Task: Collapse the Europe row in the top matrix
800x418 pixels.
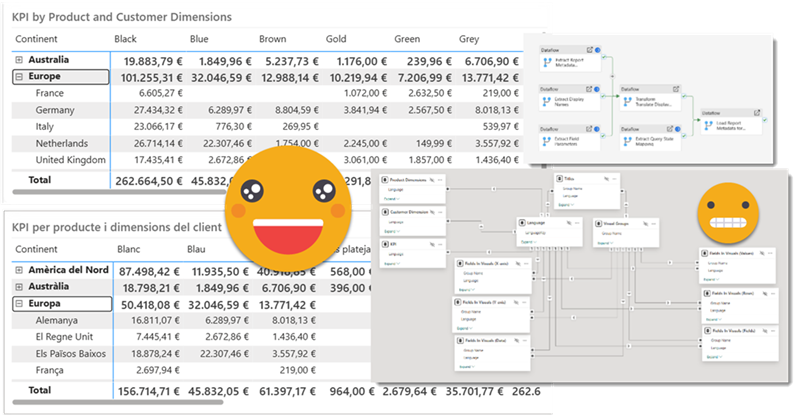Action: click(19, 76)
